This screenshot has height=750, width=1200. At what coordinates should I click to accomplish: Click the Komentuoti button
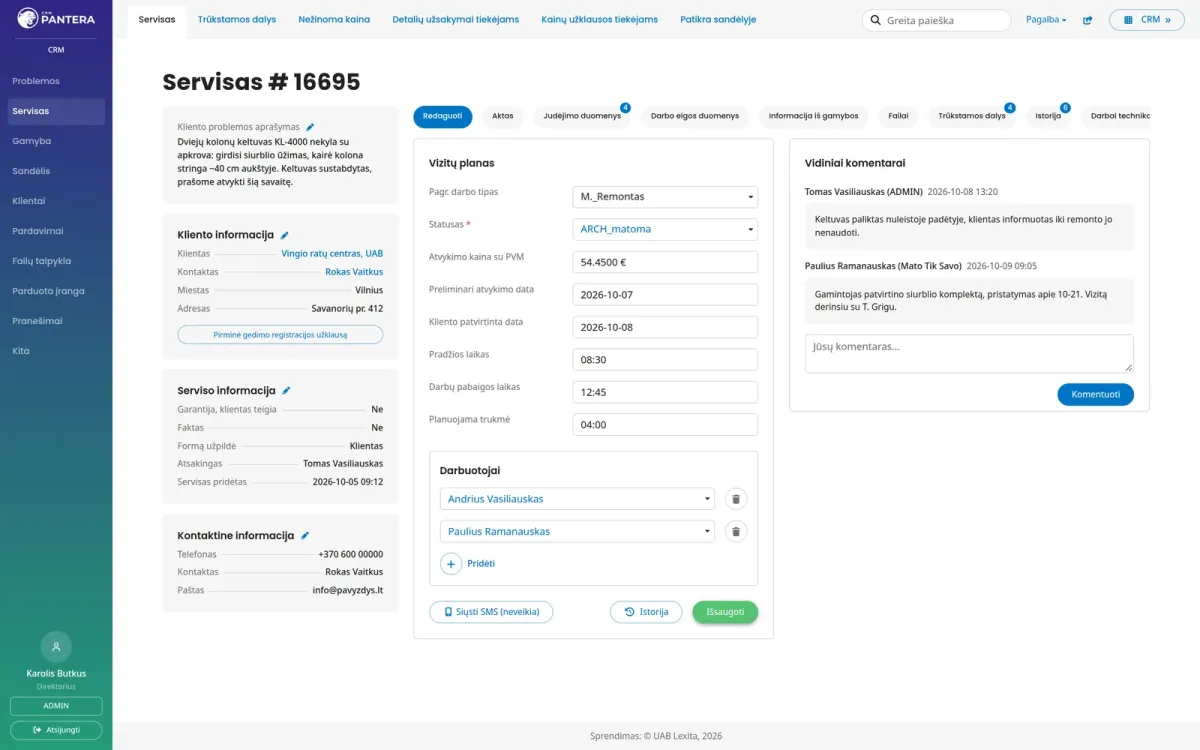[x=1095, y=395]
